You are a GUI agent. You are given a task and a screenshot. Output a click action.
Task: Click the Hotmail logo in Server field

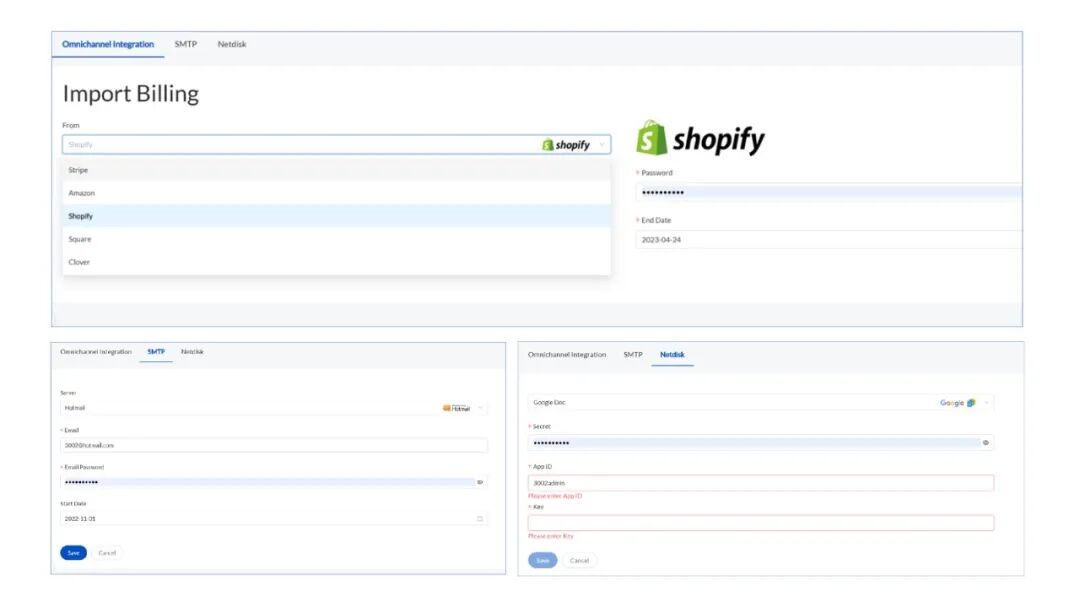pos(457,408)
